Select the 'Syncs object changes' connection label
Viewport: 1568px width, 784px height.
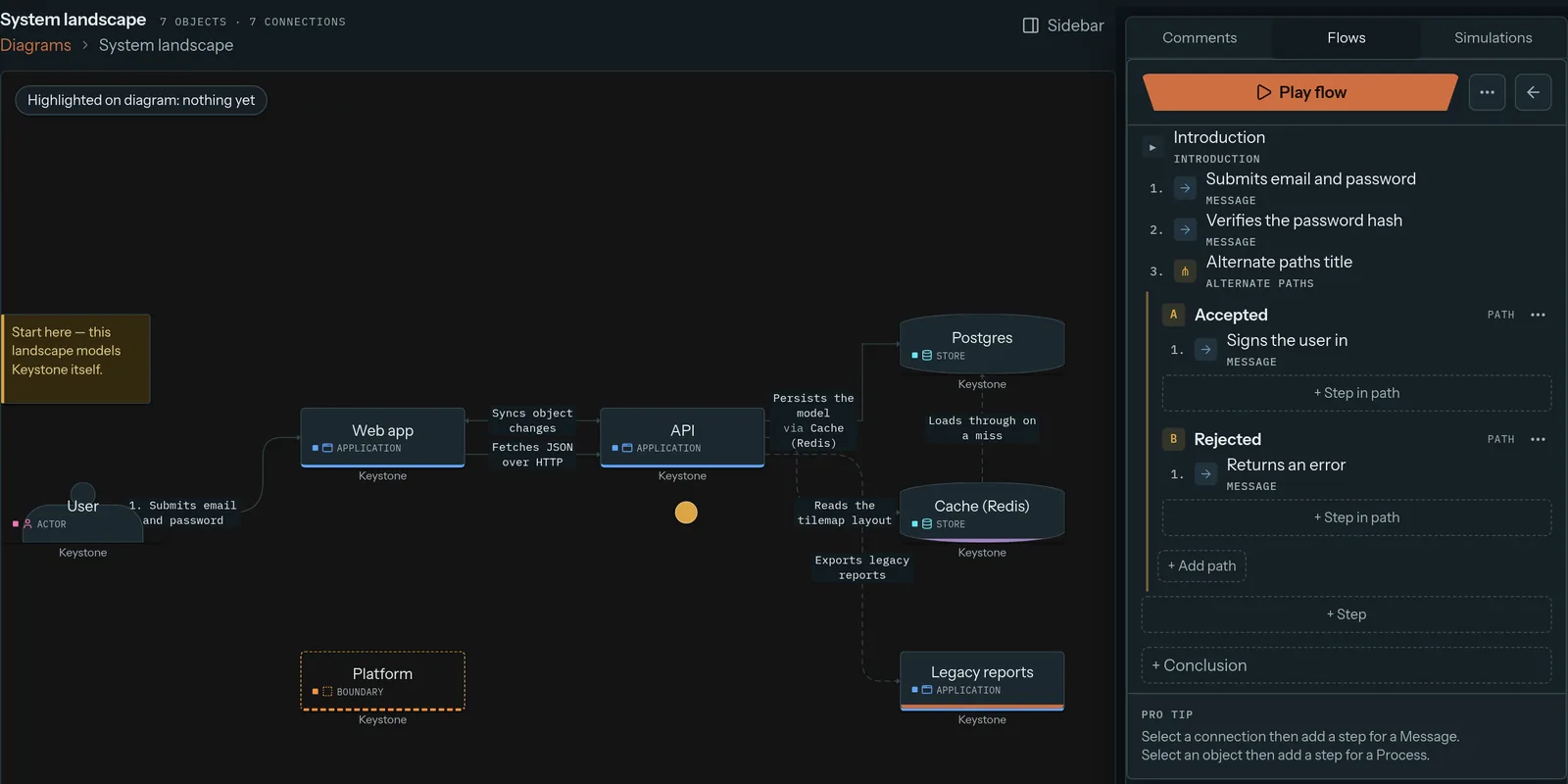tap(532, 420)
